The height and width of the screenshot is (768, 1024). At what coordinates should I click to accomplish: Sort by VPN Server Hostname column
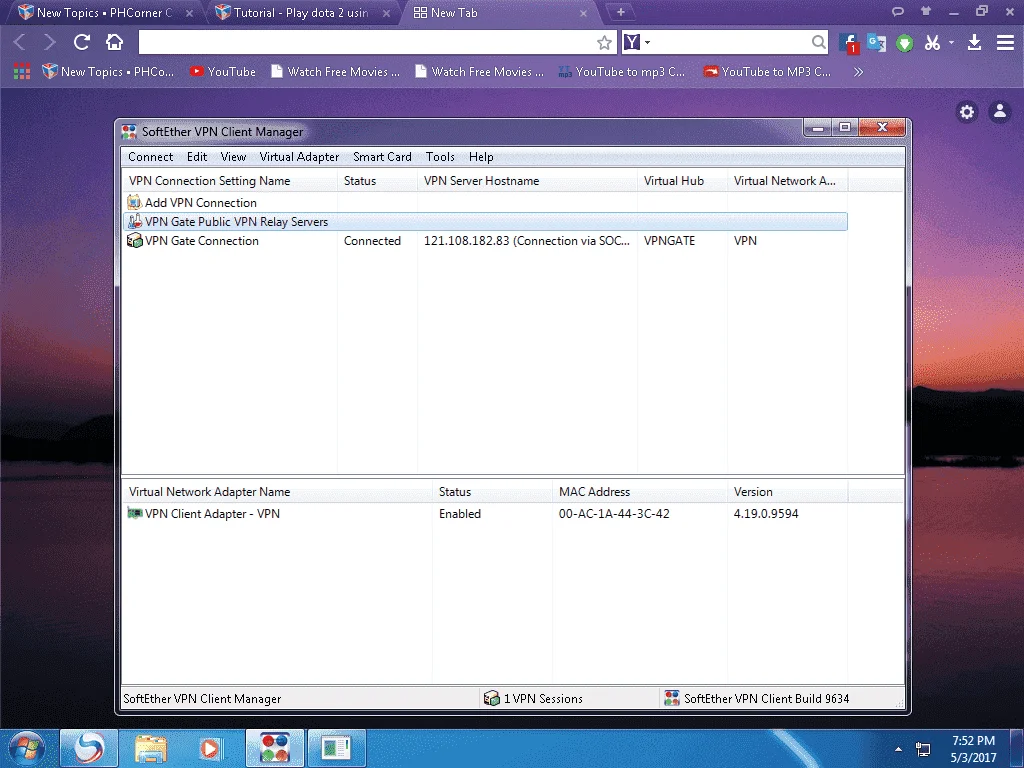527,181
